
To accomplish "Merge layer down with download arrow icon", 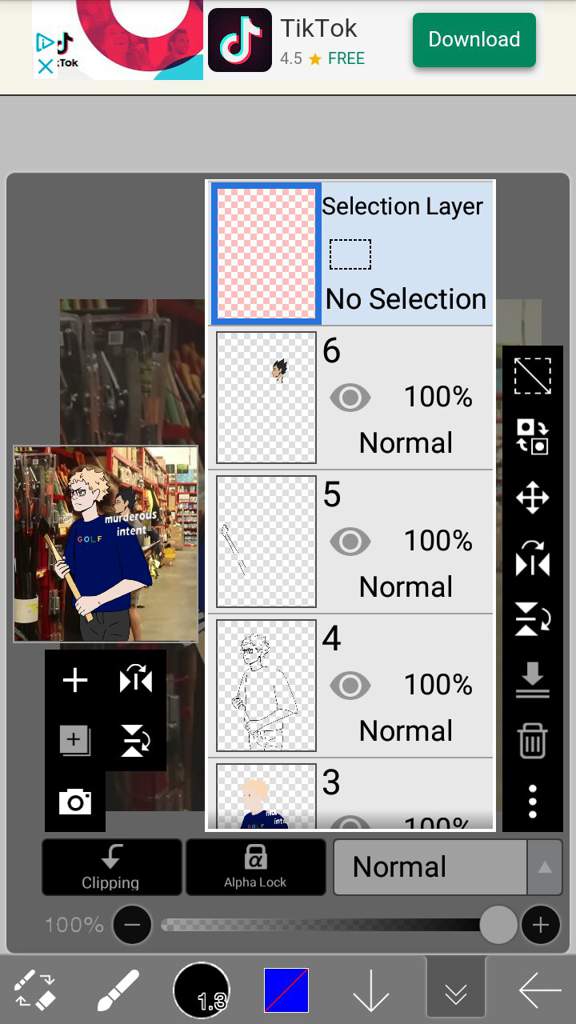I will point(532,680).
